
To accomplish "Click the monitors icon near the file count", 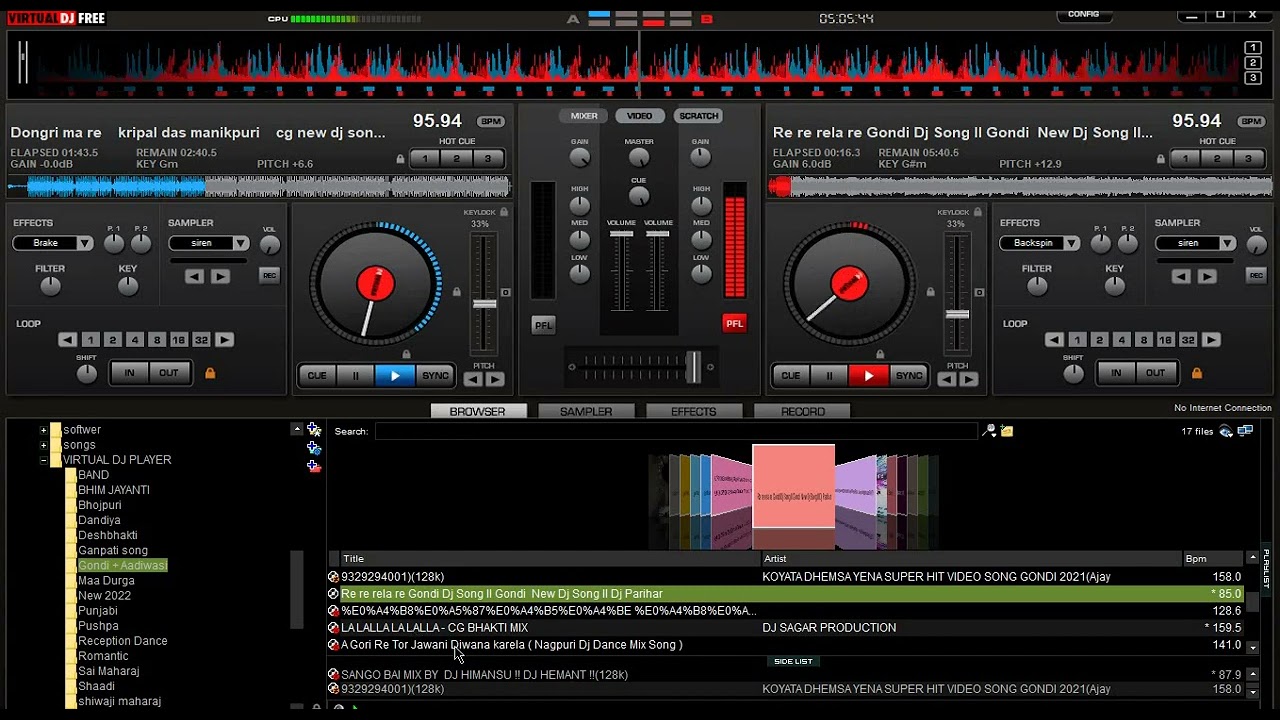I will click(x=1245, y=431).
